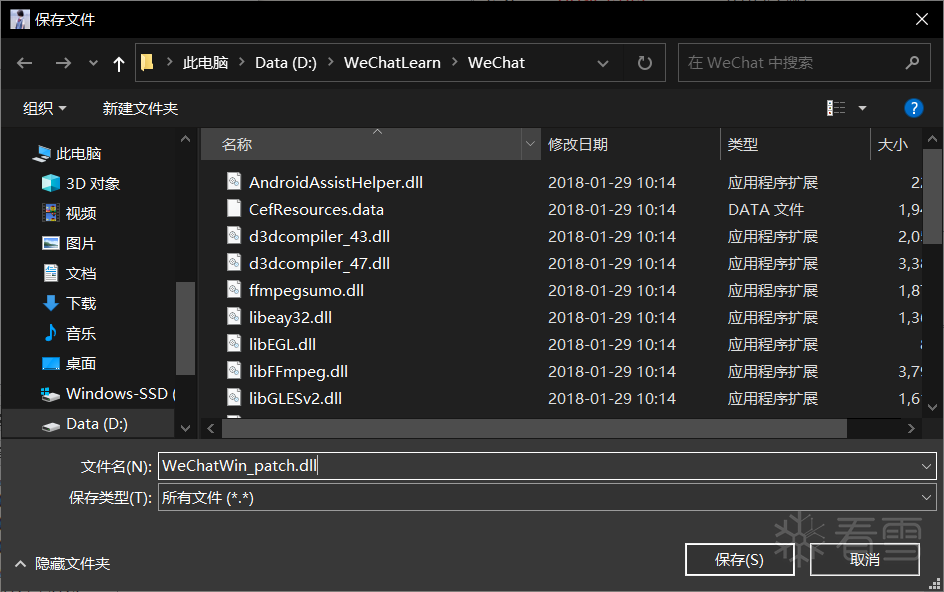Select libEGL.dll file
Image resolution: width=944 pixels, height=592 pixels.
click(282, 344)
